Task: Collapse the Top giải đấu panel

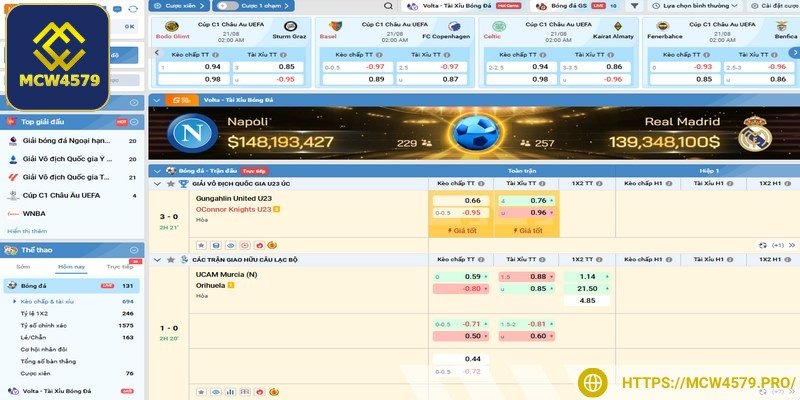Action: pyautogui.click(x=134, y=122)
